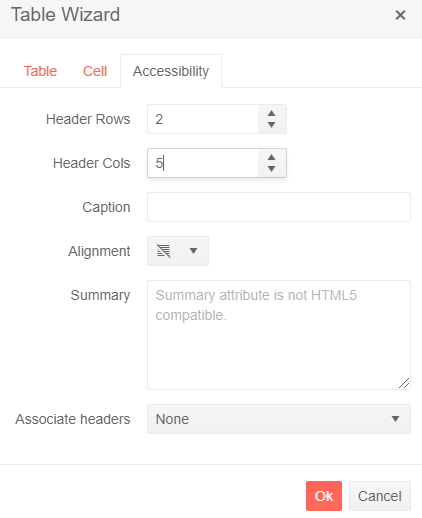Decrease Header Rows with down arrow
The height and width of the screenshot is (518, 422).
tap(272, 125)
